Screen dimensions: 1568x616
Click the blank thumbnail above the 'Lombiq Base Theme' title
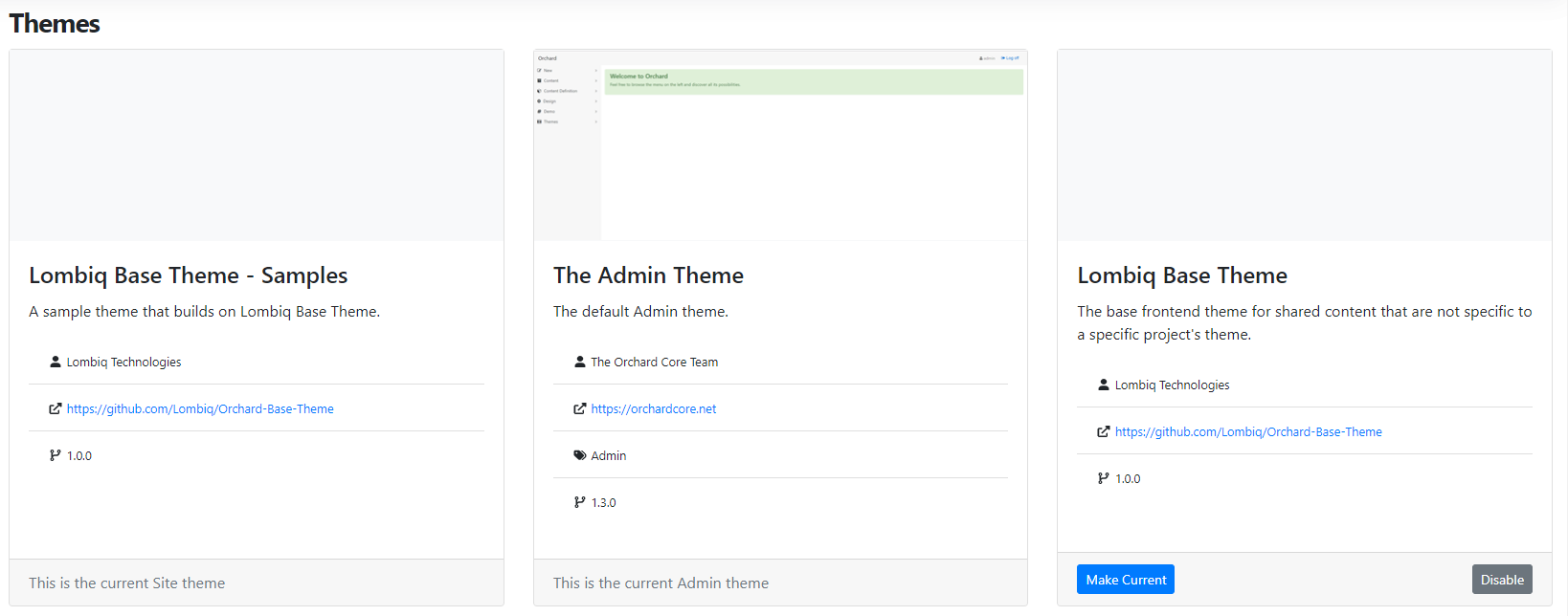pyautogui.click(x=1305, y=145)
